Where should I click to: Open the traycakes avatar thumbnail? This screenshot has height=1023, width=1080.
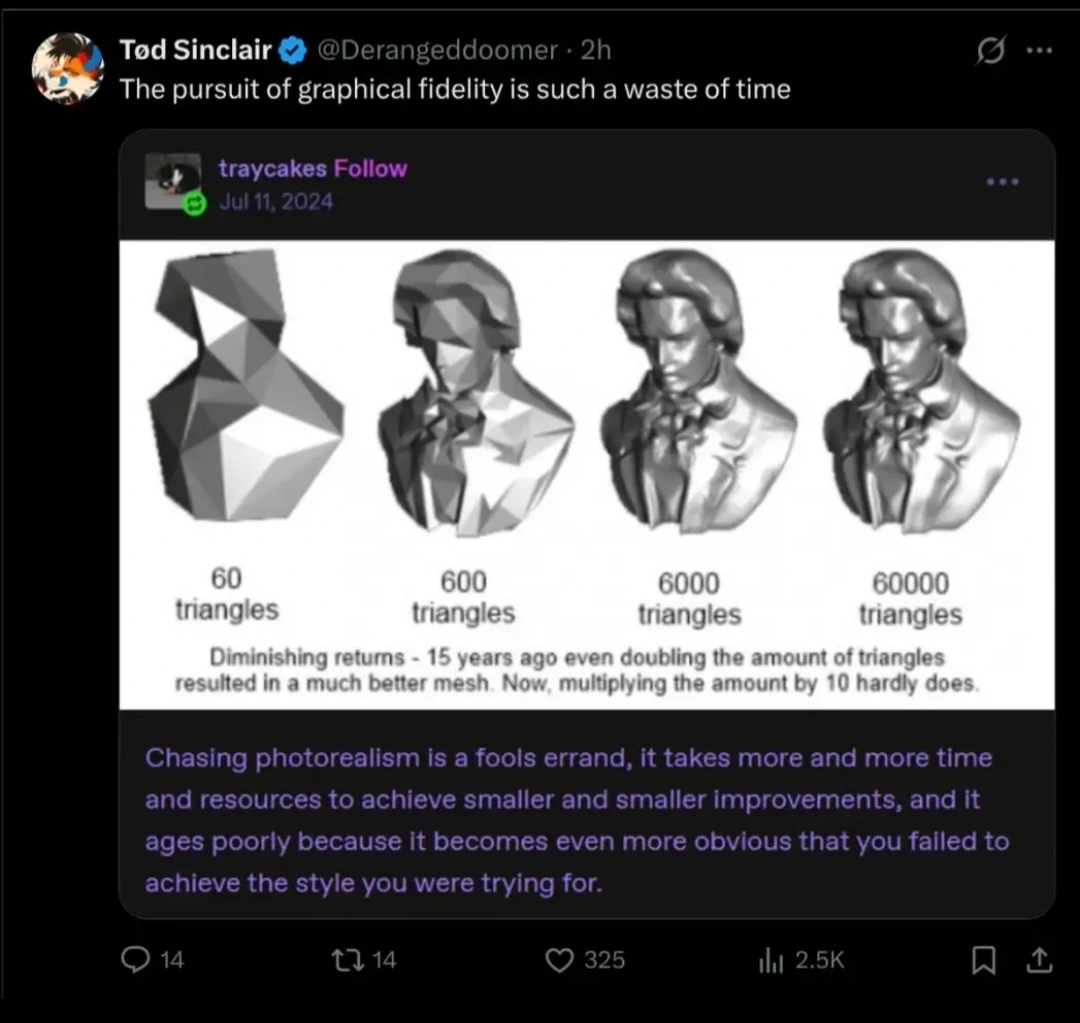click(x=173, y=181)
